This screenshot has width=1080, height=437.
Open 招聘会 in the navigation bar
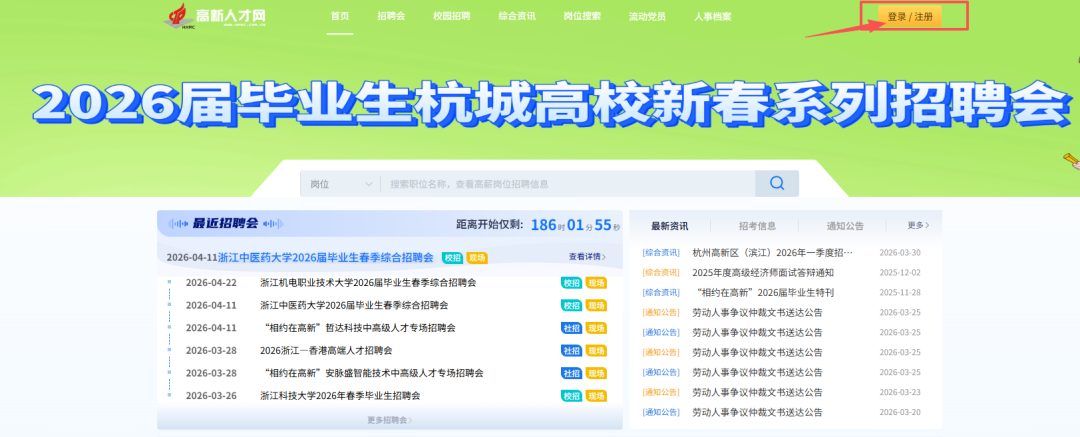click(x=391, y=17)
